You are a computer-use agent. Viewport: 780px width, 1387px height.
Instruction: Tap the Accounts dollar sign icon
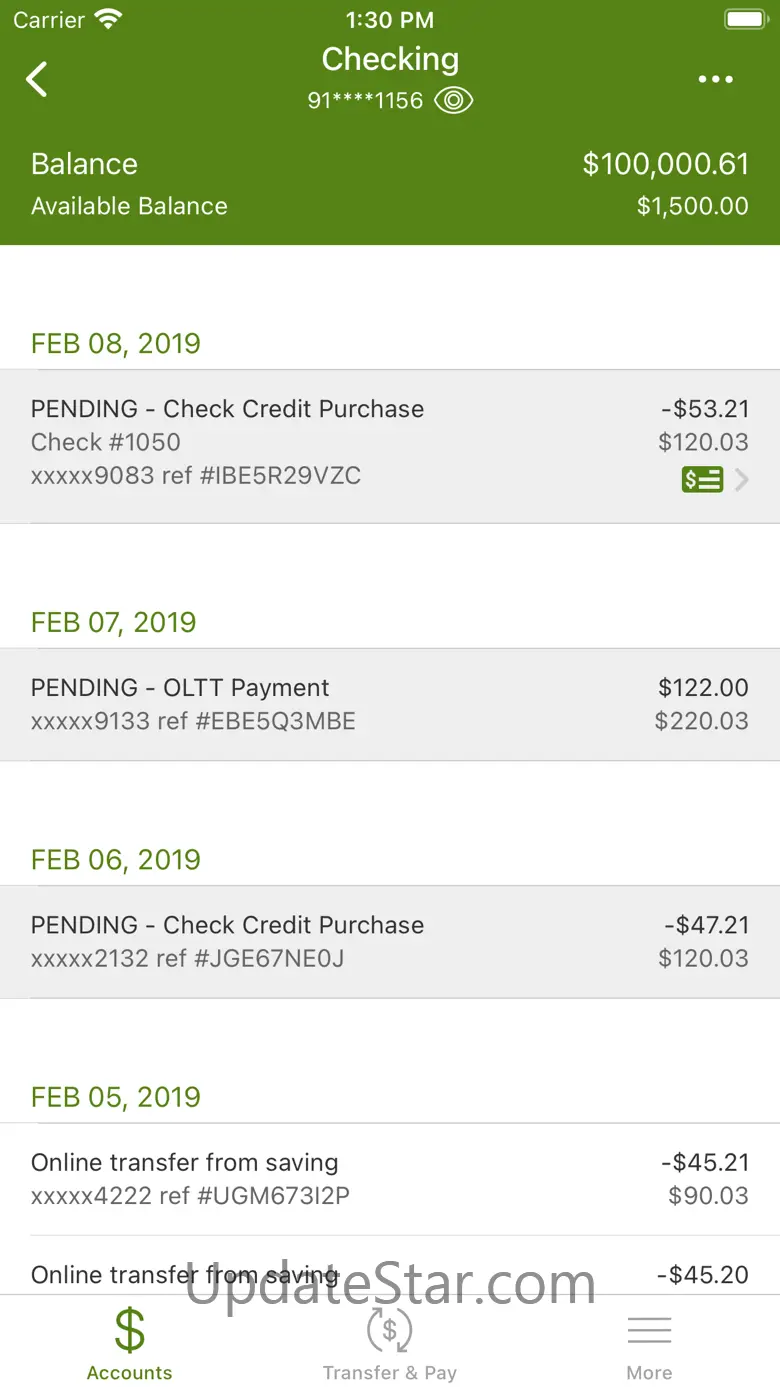129,1330
